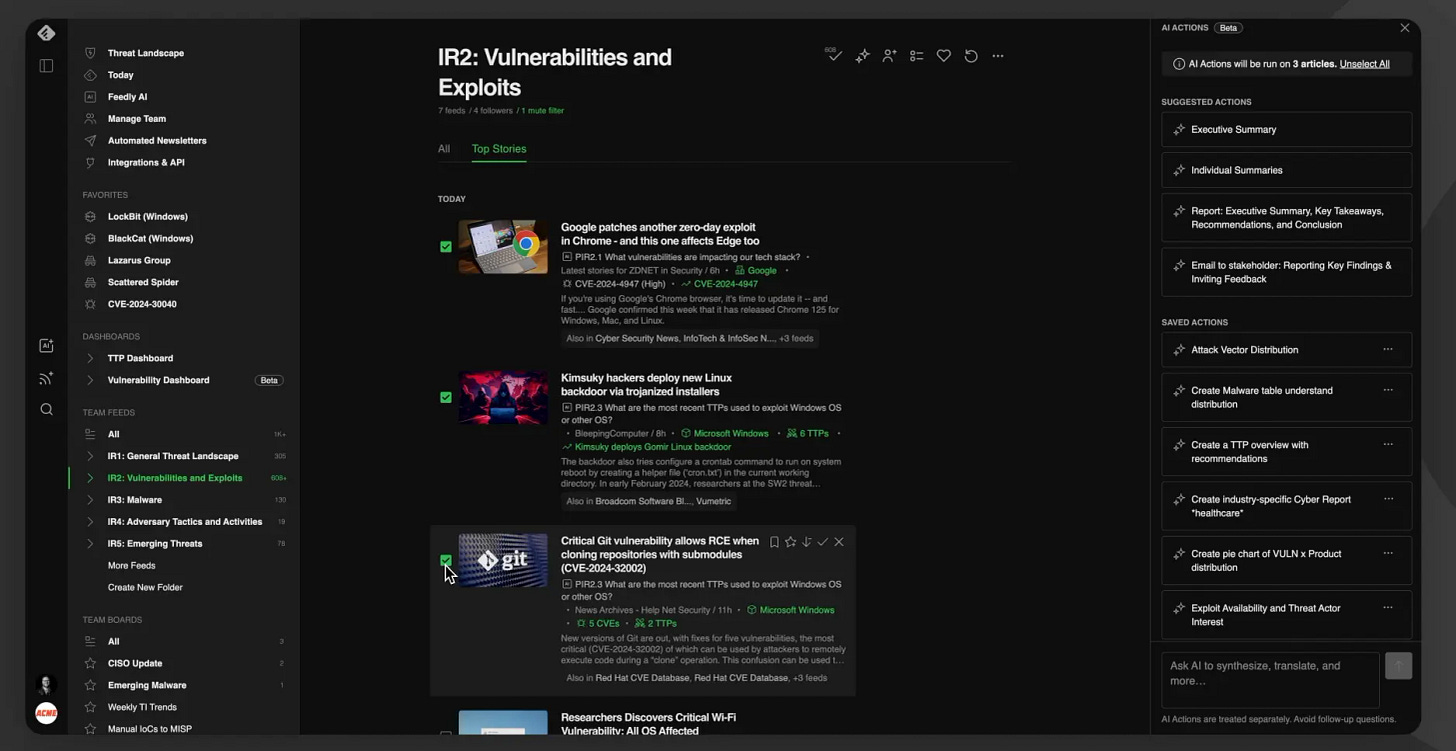Screen dimensions: 1456x751
Task: Open Integrations & API
Action: pyautogui.click(x=146, y=163)
